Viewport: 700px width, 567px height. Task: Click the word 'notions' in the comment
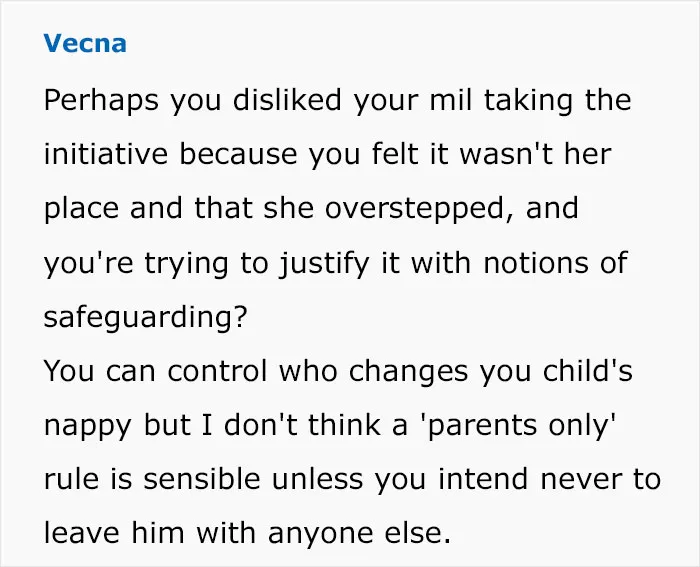click(536, 263)
